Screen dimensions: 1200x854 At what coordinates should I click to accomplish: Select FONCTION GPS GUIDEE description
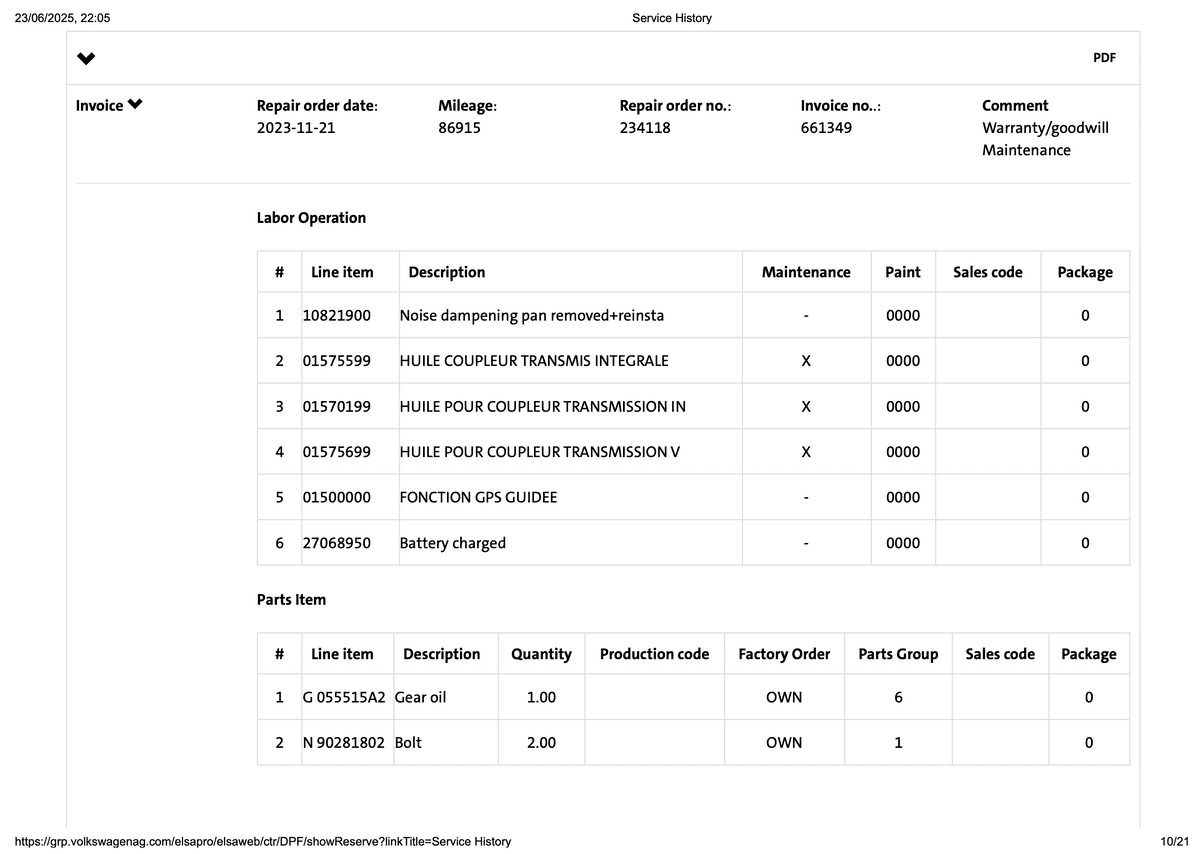(x=478, y=497)
